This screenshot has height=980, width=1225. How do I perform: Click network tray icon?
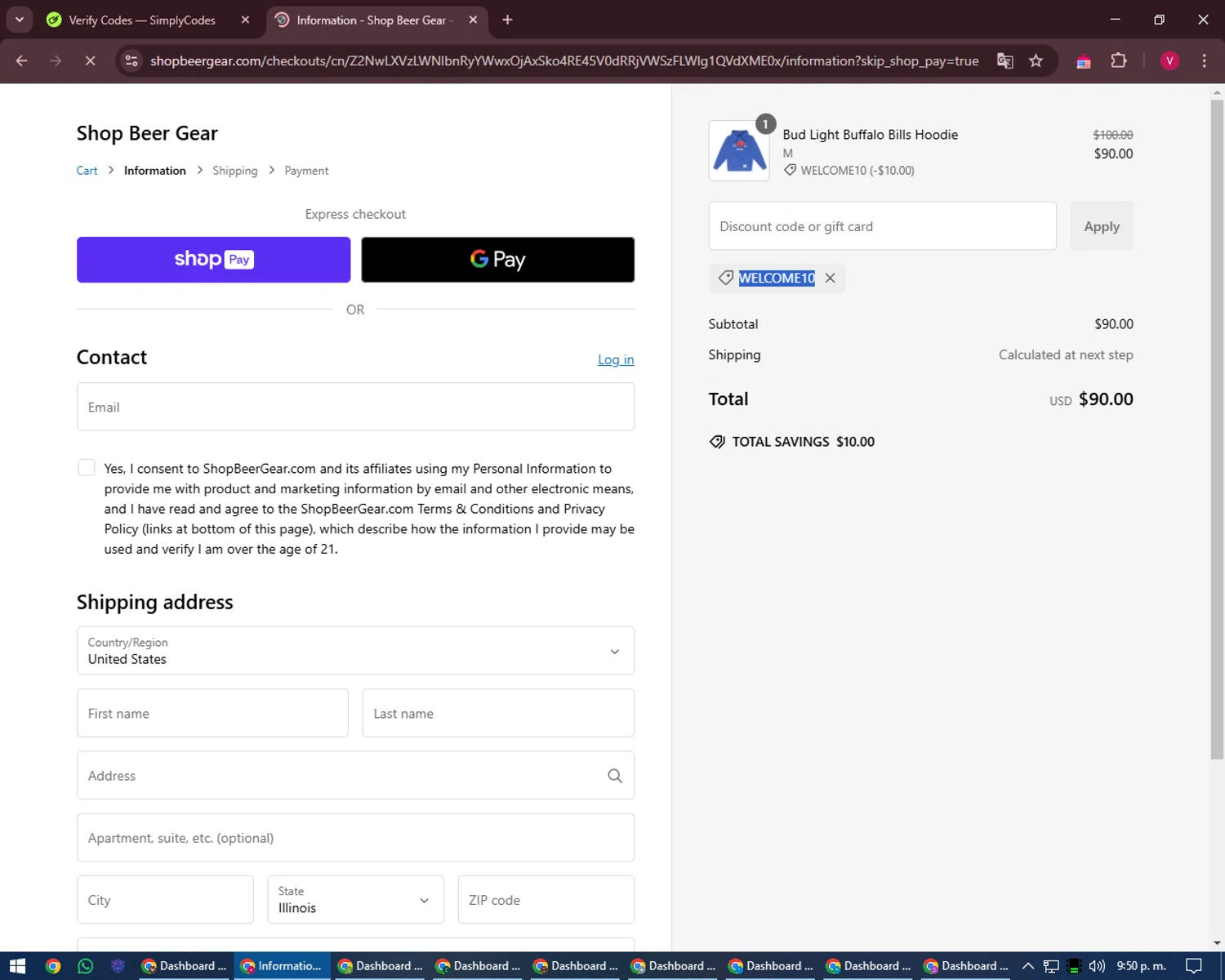1051,966
